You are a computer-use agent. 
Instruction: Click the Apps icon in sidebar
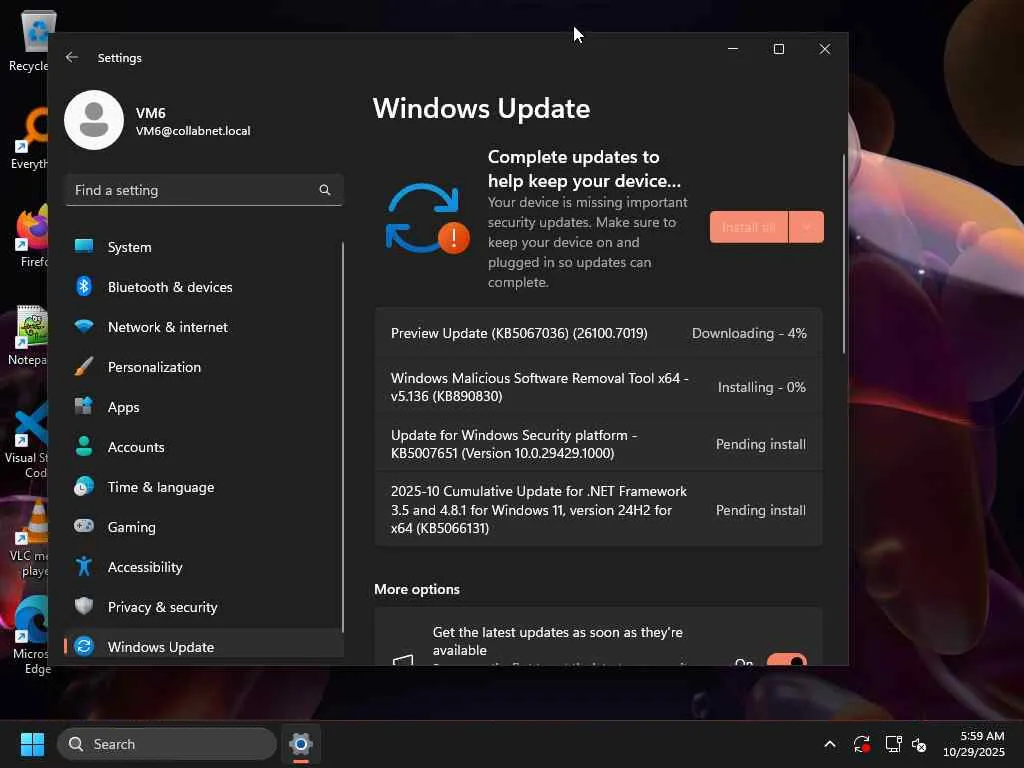[x=84, y=406]
